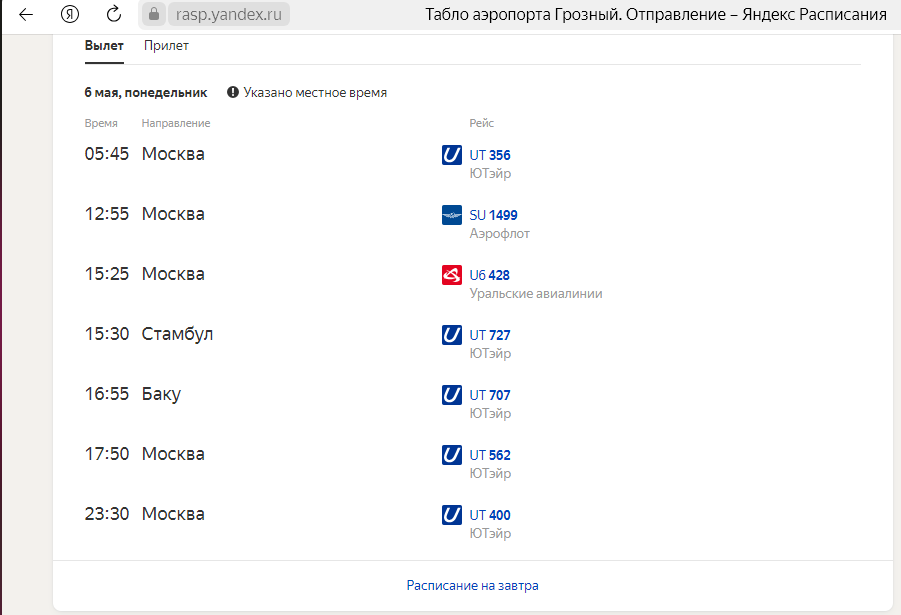Click the padlock site security icon
The image size is (901, 615).
[x=154, y=14]
